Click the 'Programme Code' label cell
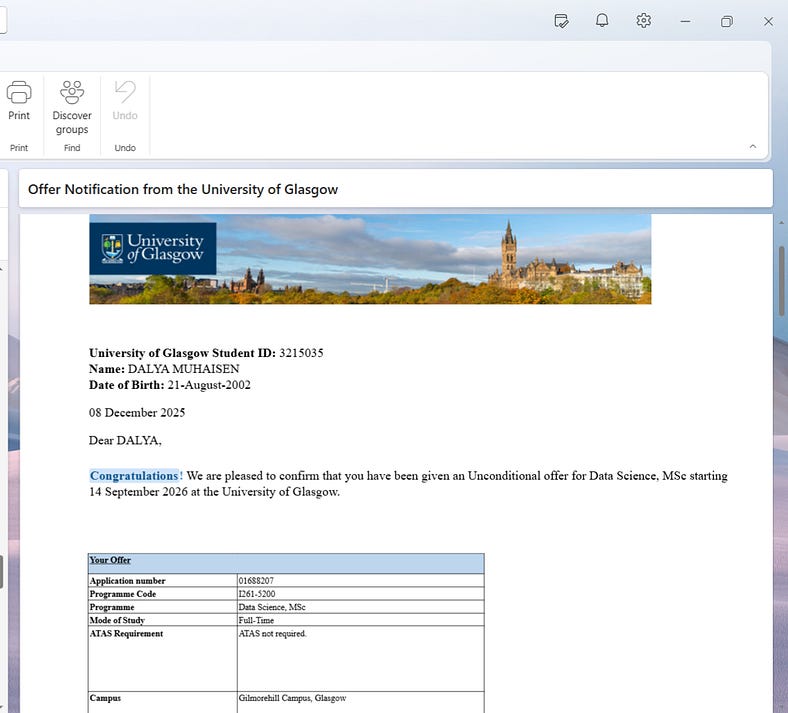The height and width of the screenshot is (713, 788). 162,593
